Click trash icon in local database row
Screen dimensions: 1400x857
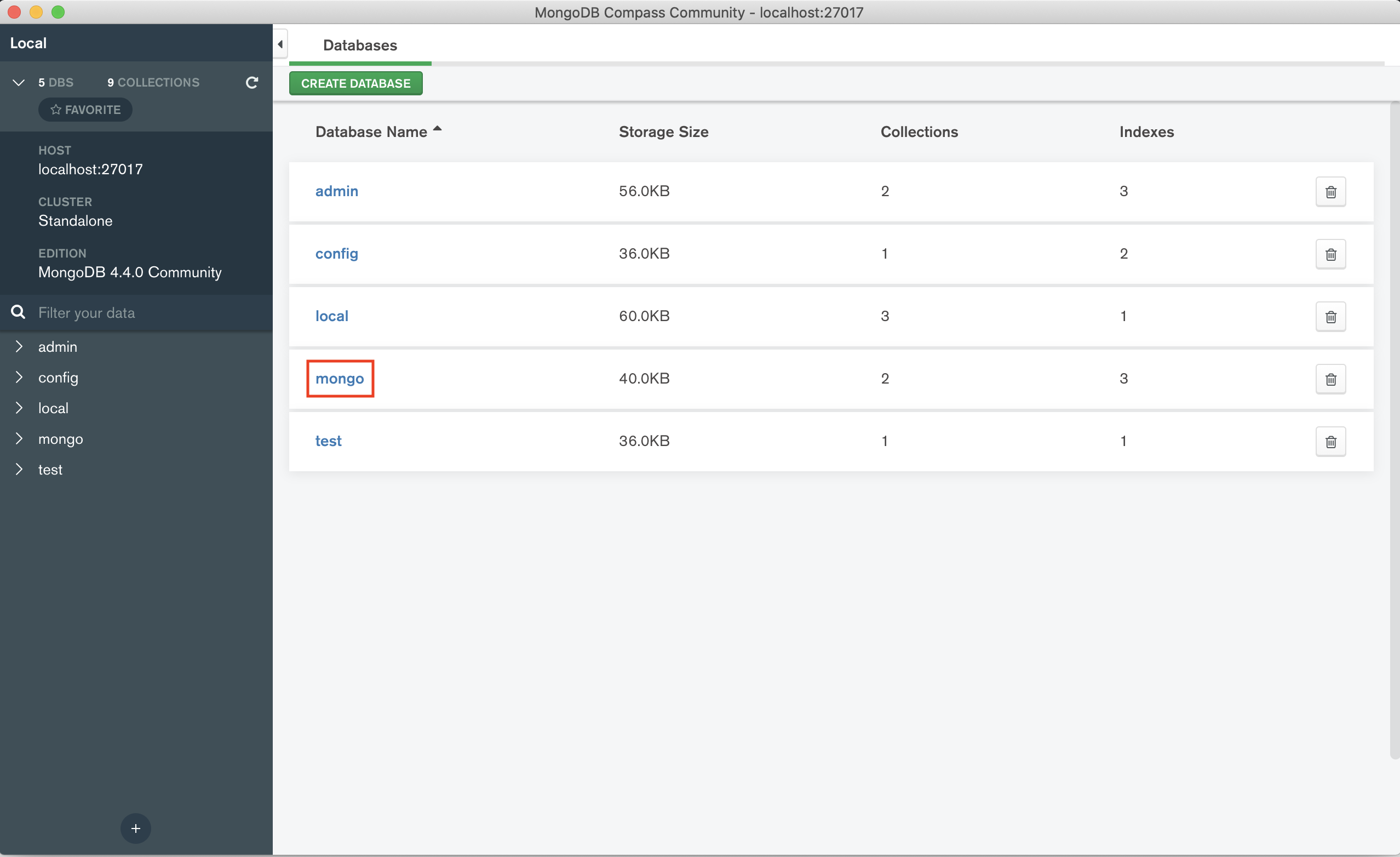point(1330,317)
